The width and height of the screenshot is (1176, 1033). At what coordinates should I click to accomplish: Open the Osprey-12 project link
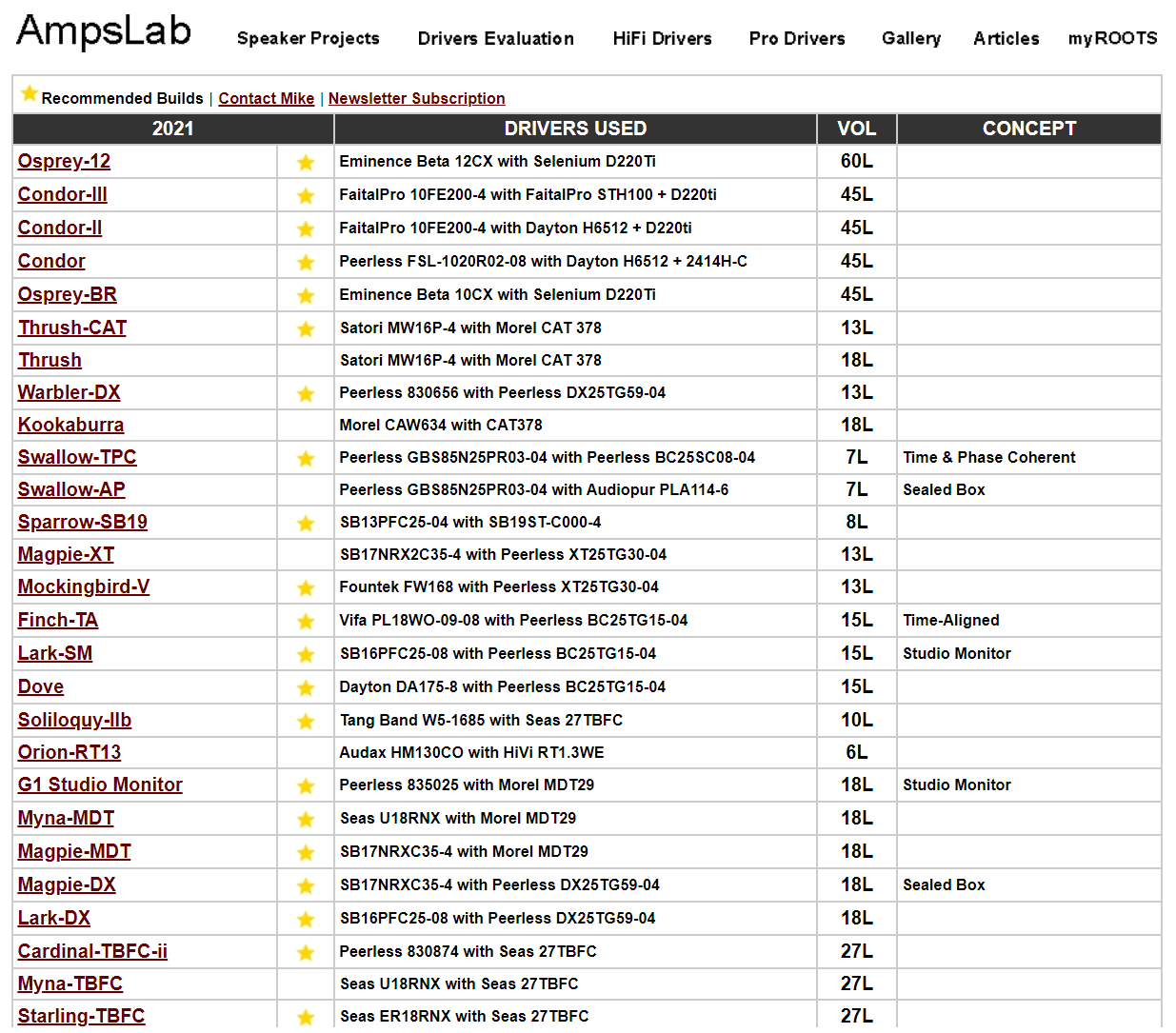(64, 161)
